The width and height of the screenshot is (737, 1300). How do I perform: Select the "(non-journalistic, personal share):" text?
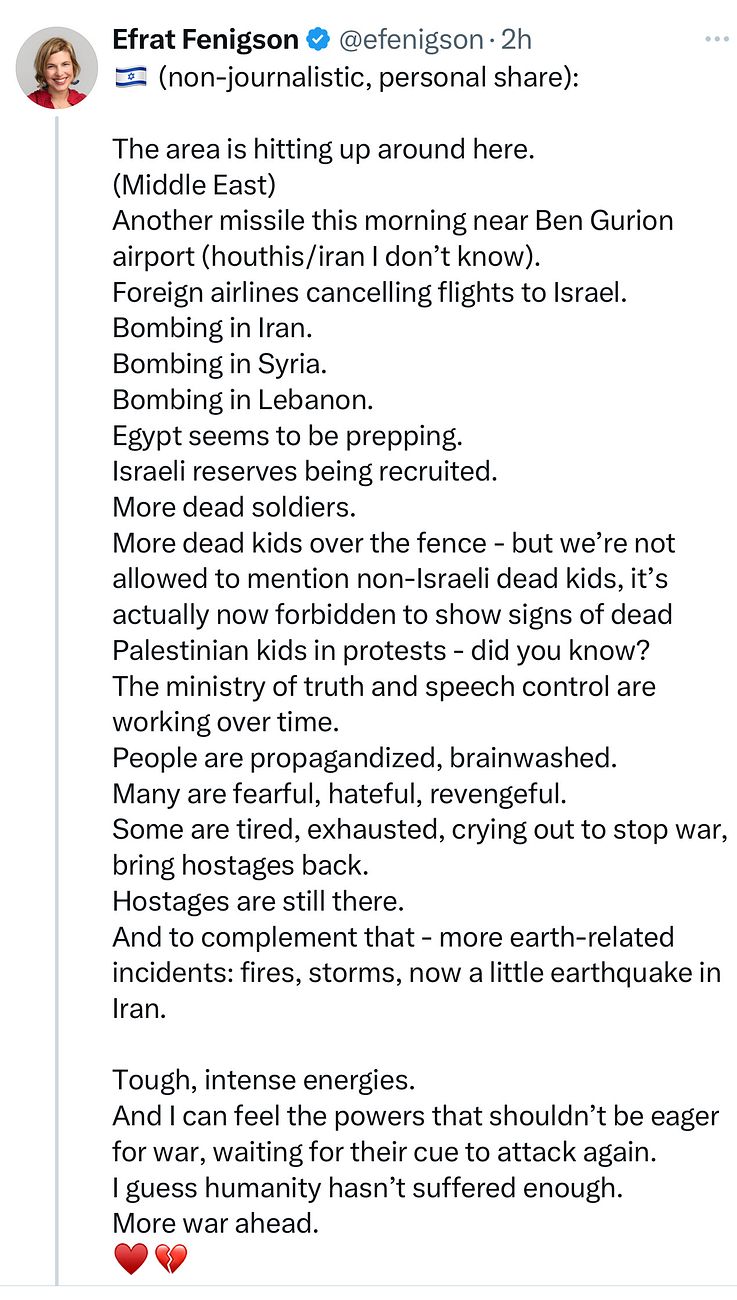368,77
